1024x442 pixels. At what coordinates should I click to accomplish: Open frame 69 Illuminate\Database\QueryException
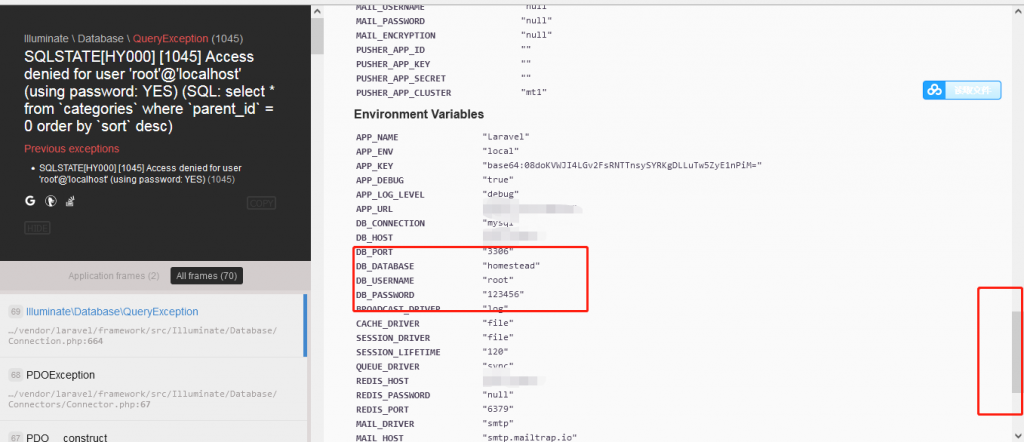click(x=152, y=326)
